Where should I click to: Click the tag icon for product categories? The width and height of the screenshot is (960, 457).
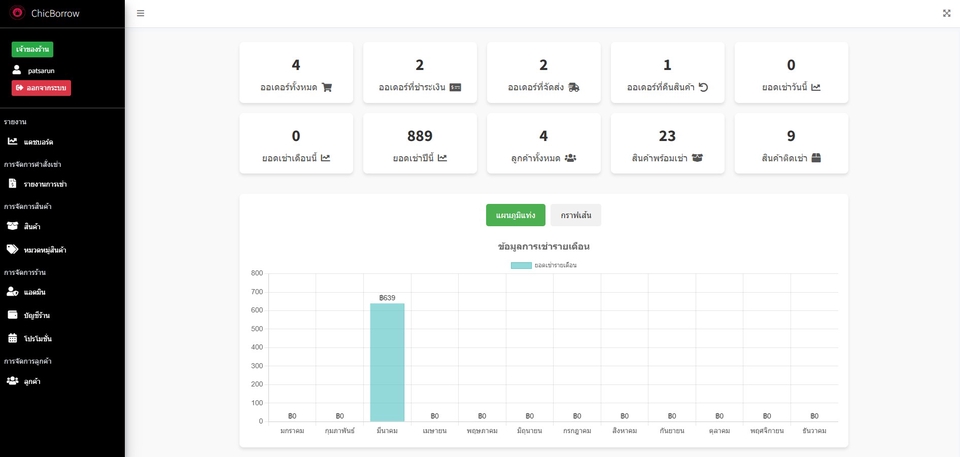(x=12, y=249)
